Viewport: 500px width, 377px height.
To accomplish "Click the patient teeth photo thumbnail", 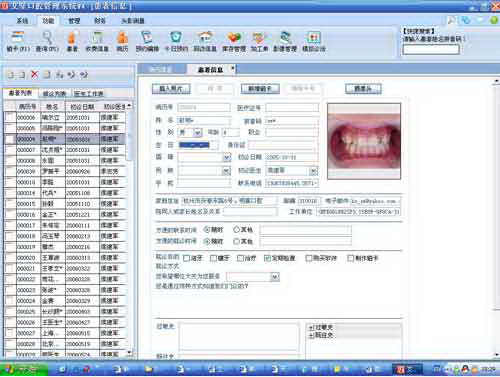I will pyautogui.click(x=364, y=141).
